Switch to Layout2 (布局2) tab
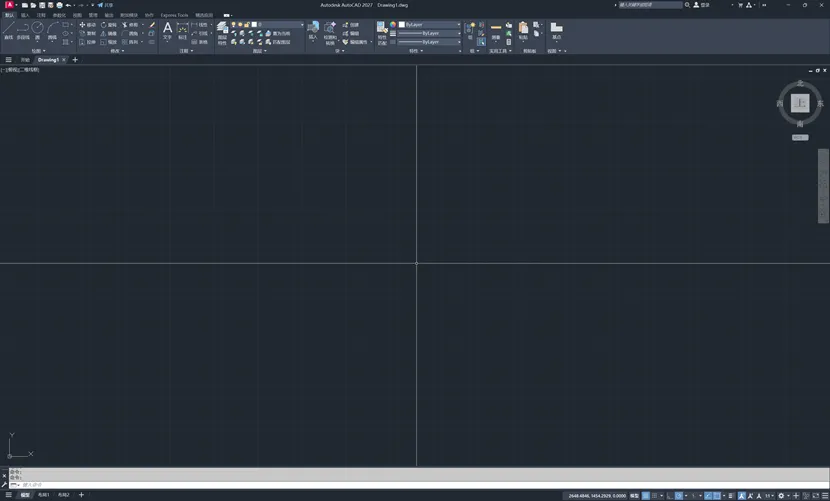Image resolution: width=830 pixels, height=501 pixels. [x=64, y=495]
